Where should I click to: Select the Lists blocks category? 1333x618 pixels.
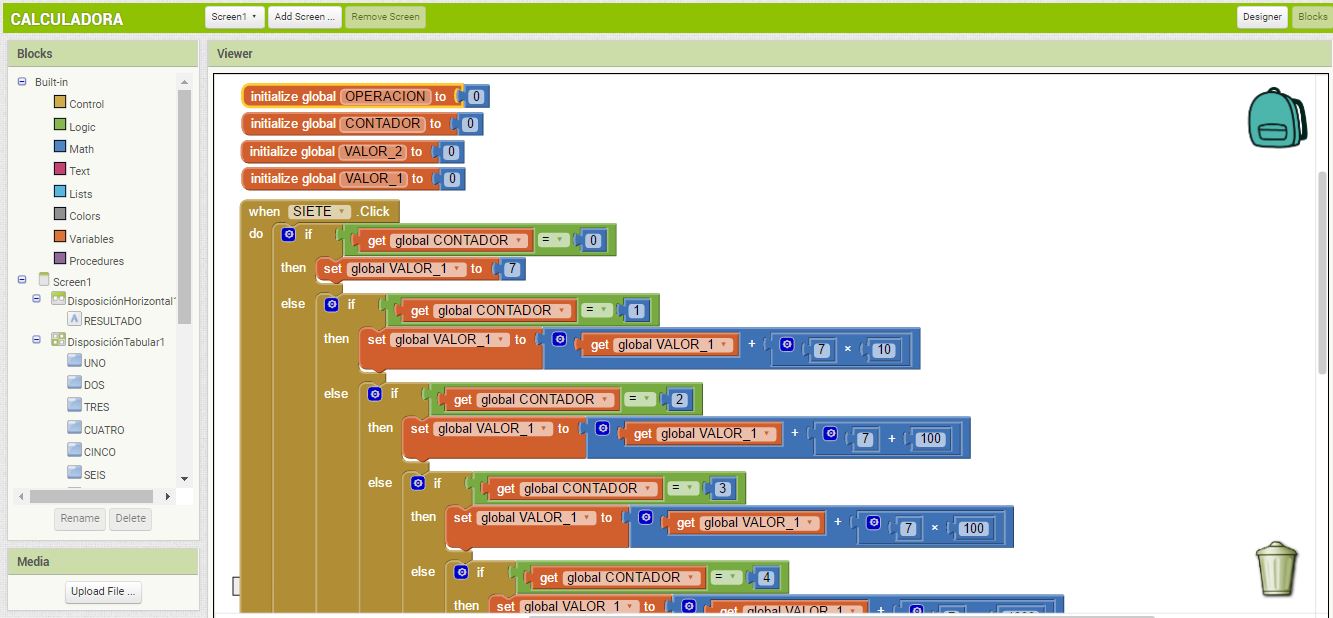pos(80,194)
